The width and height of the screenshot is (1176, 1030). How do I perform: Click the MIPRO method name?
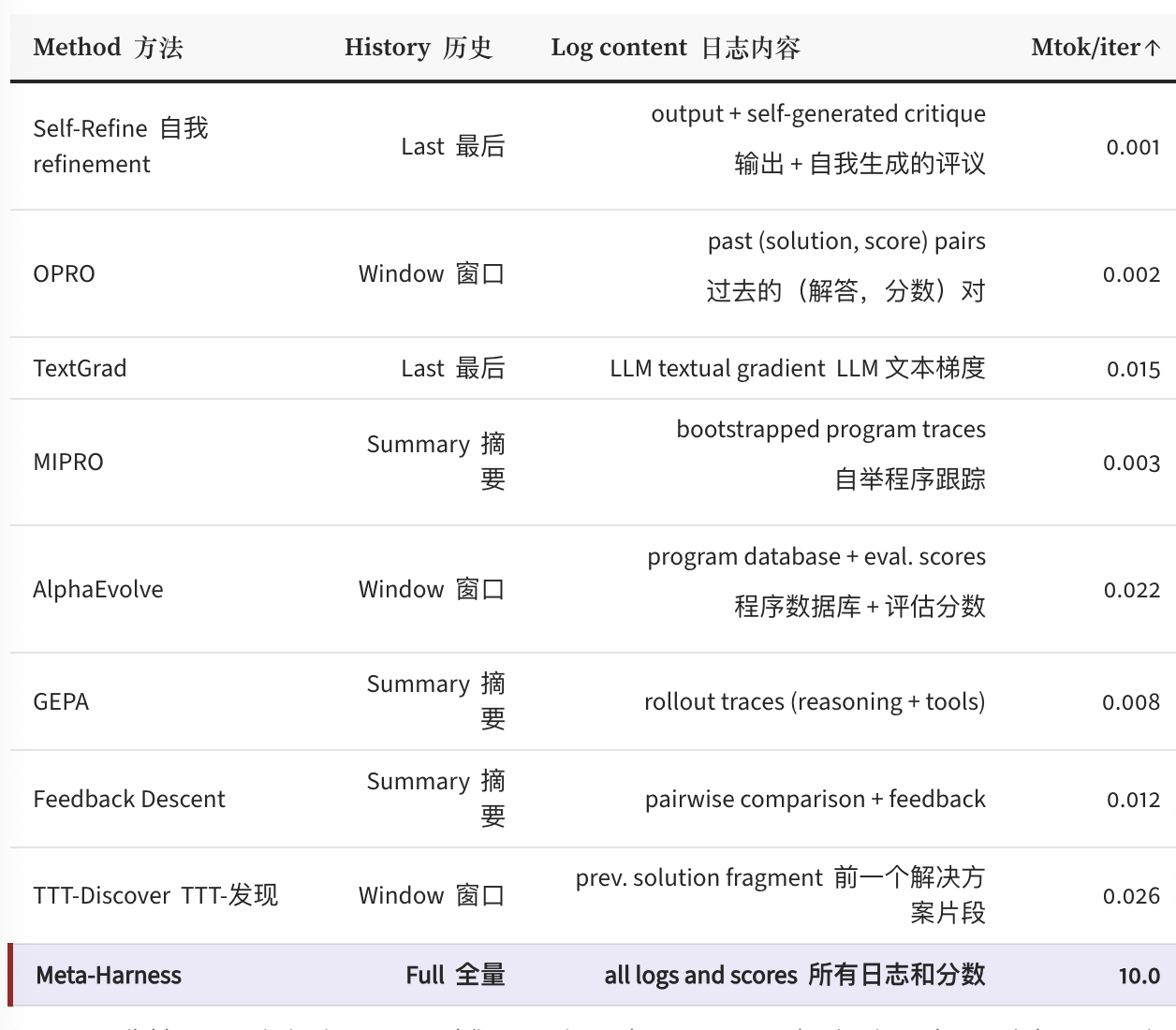[68, 462]
